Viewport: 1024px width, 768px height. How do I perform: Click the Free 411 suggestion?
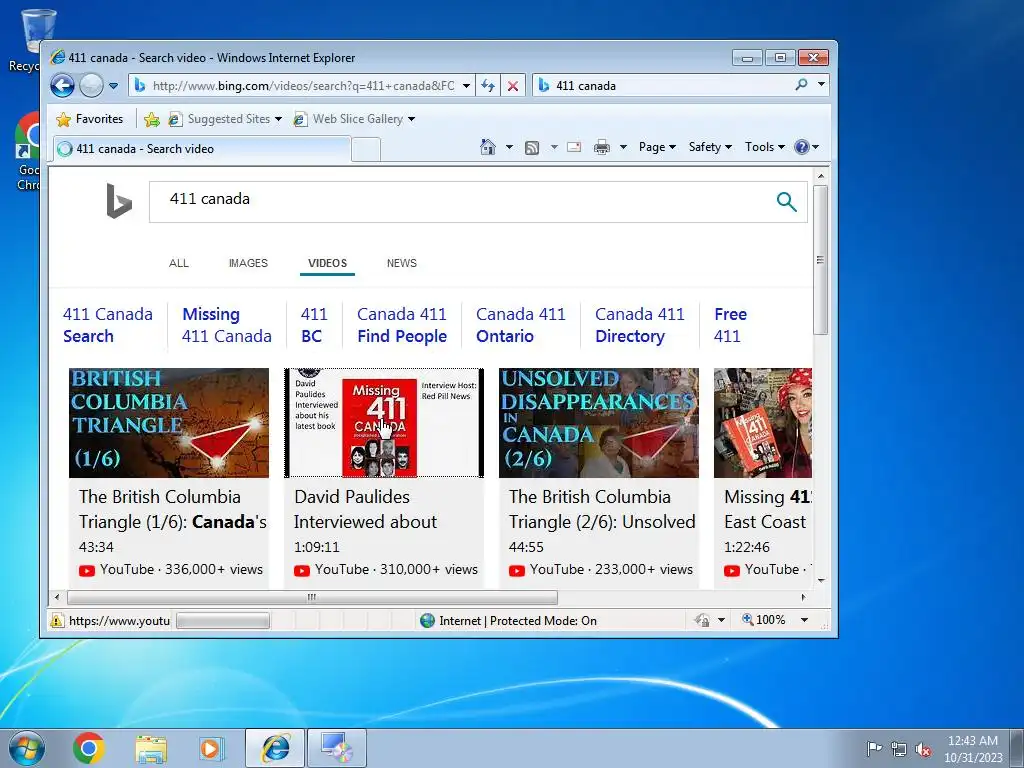pyautogui.click(x=730, y=325)
